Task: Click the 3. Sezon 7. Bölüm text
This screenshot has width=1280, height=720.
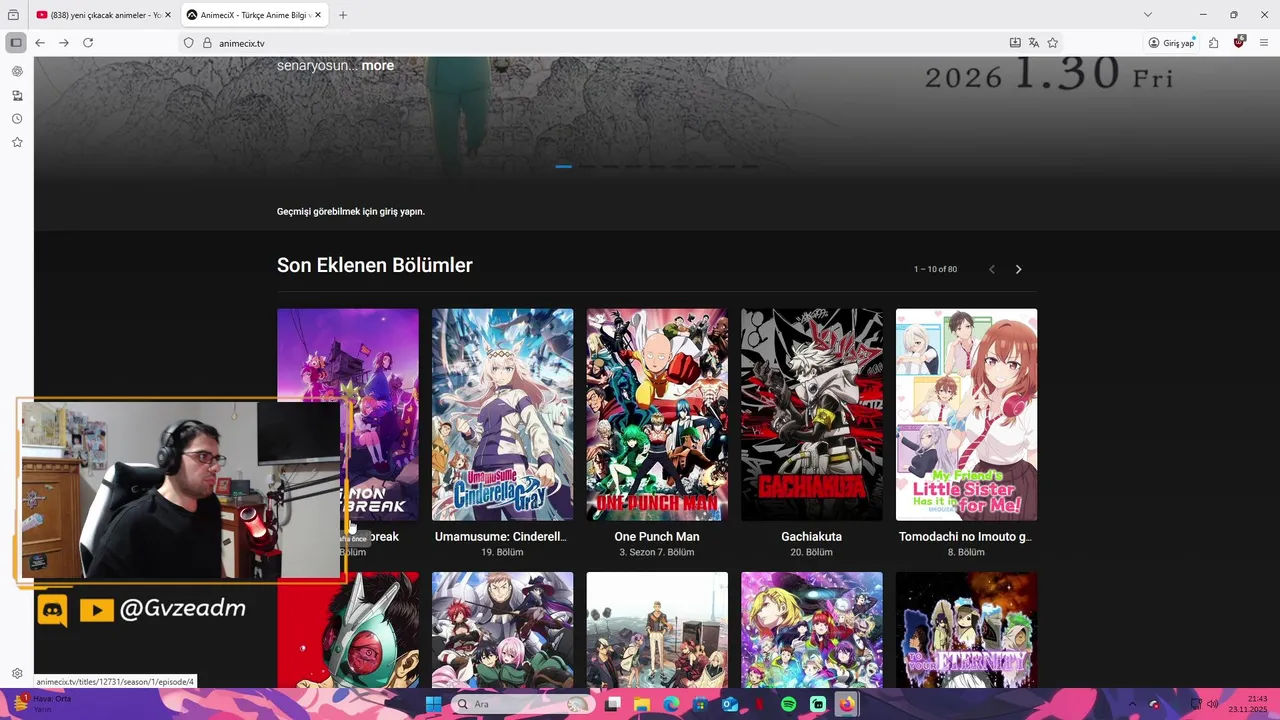Action: point(657,552)
